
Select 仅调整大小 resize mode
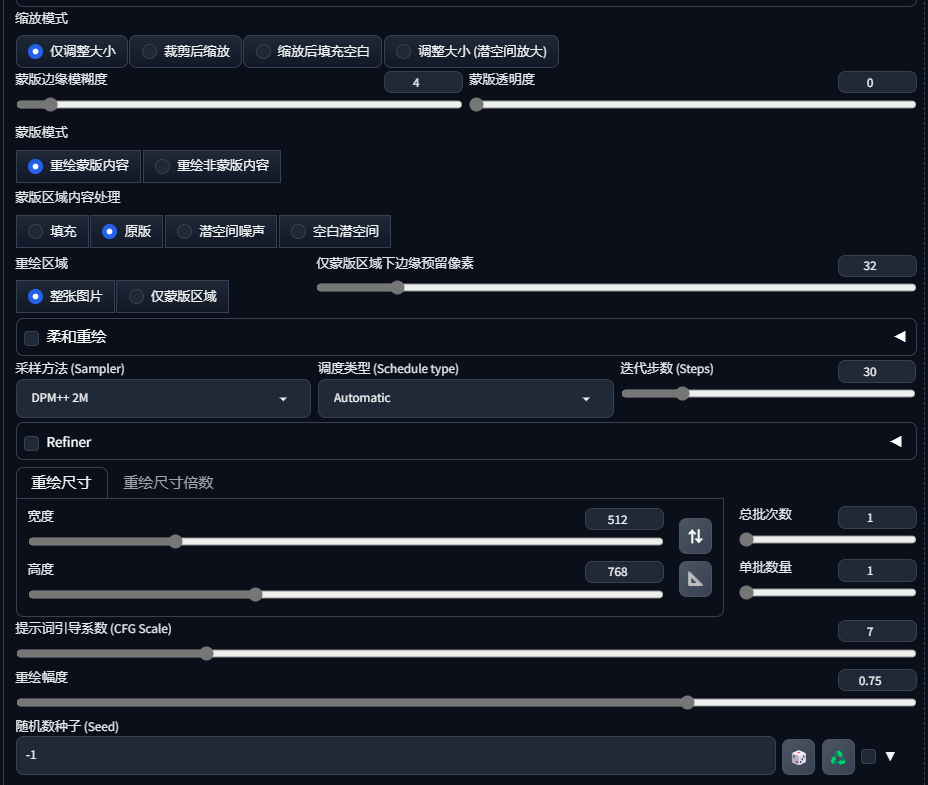click(x=72, y=52)
